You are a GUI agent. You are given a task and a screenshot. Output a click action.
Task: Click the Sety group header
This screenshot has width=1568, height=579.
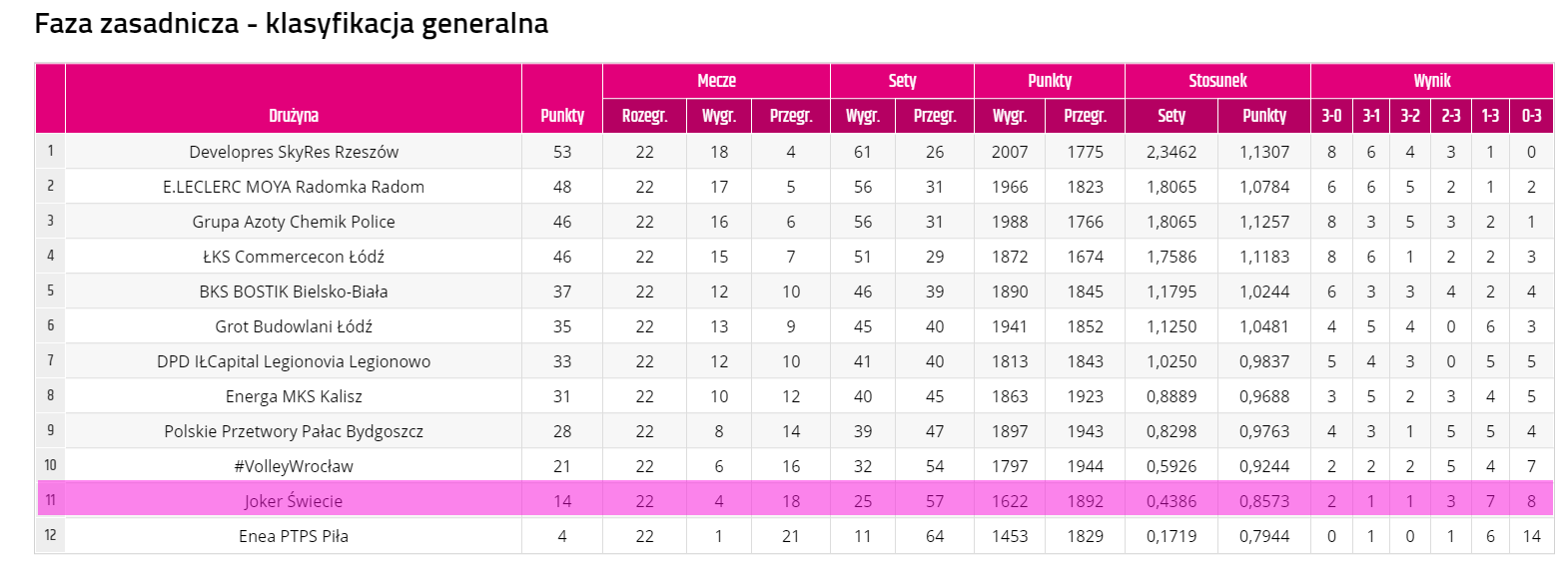(902, 81)
